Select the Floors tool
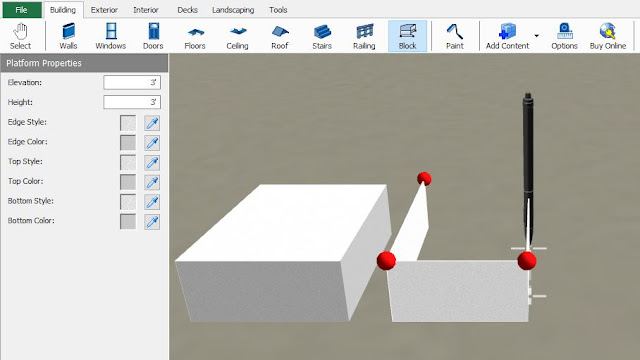This screenshot has height=360, width=640. click(195, 36)
